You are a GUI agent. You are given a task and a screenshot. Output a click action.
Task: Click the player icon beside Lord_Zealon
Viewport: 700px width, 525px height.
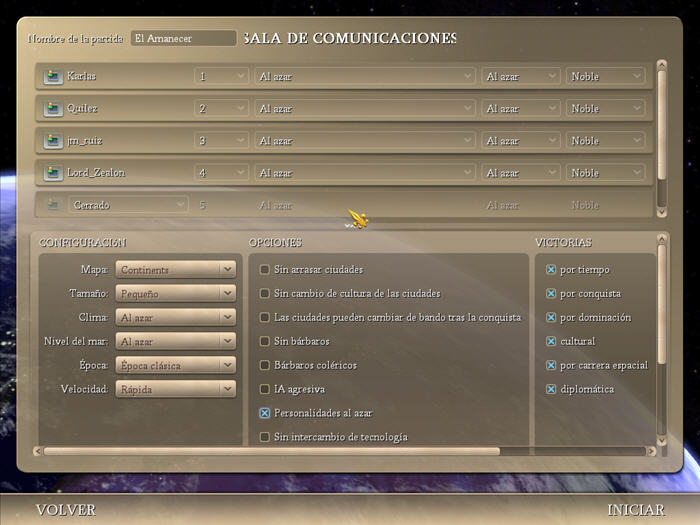[52, 173]
